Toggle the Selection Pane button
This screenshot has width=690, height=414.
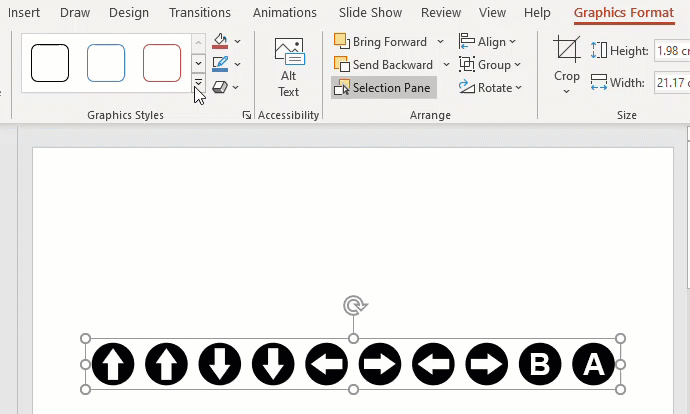[x=383, y=88]
